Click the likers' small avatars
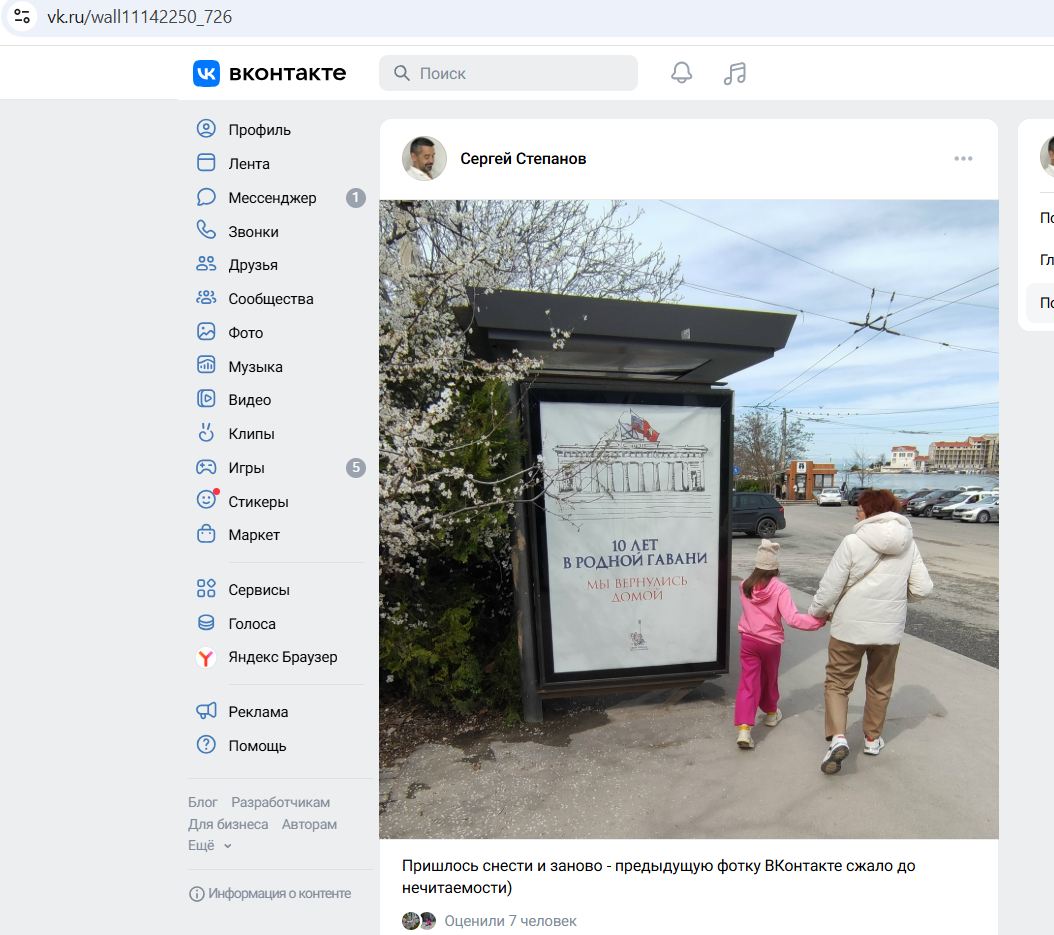The image size is (1054, 935). [x=419, y=921]
